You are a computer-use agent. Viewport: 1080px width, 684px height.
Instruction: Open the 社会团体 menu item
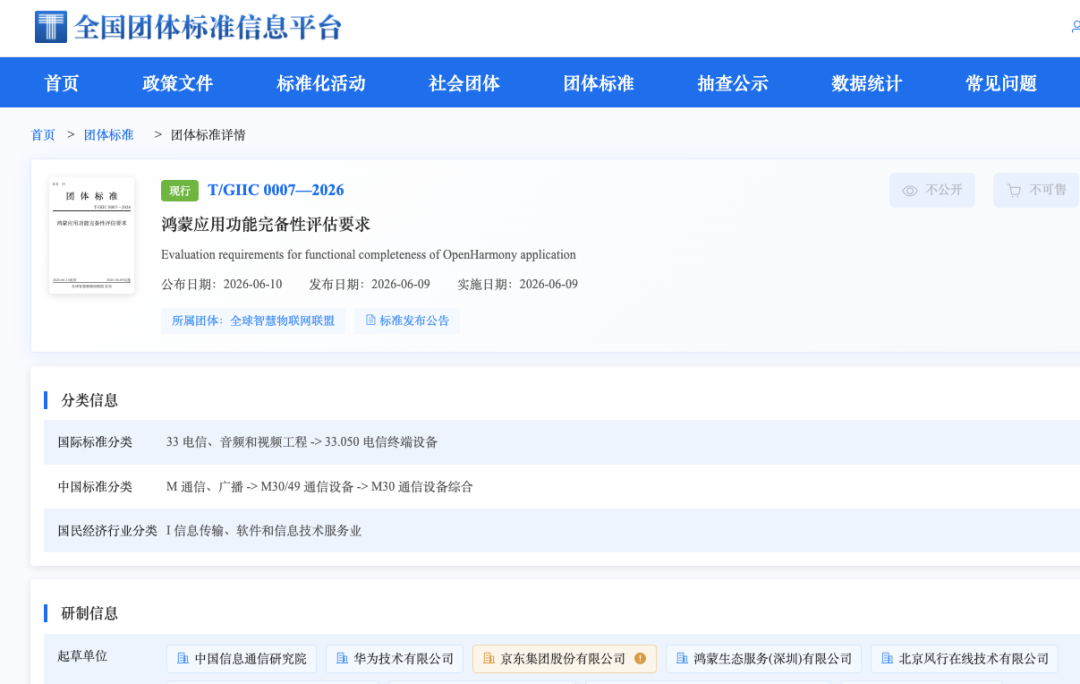(x=464, y=83)
